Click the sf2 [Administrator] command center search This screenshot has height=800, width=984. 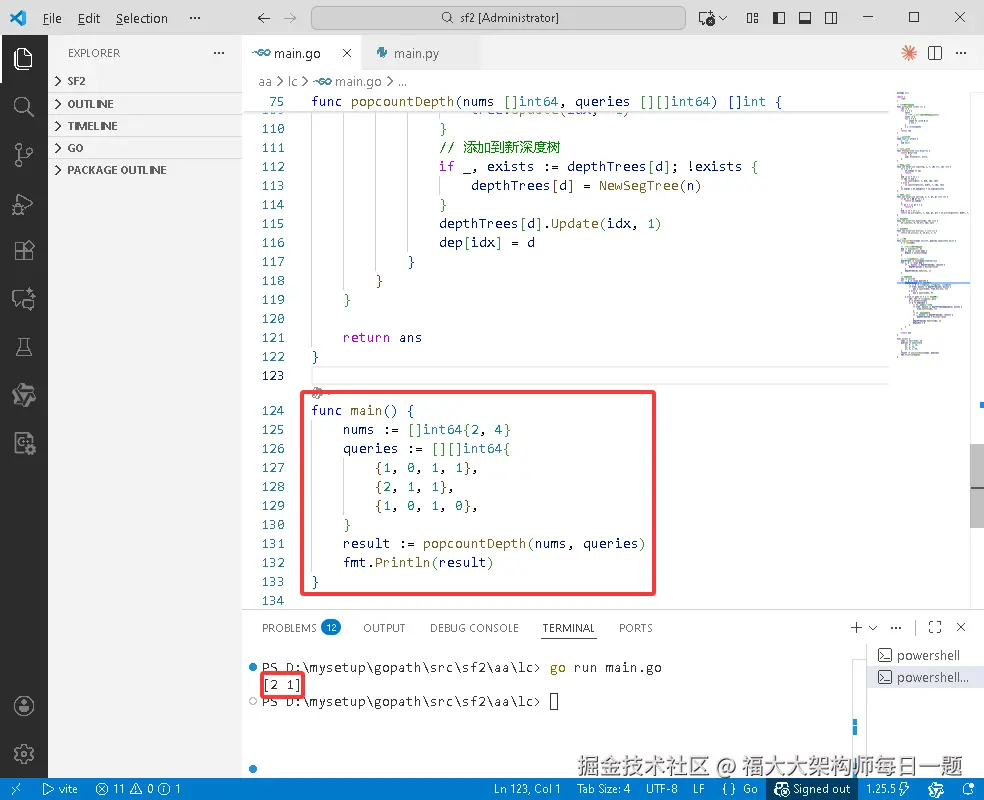pos(498,18)
